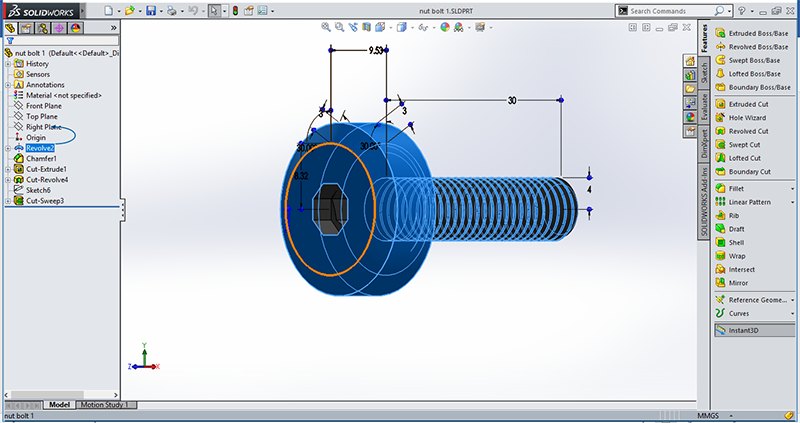Expand the Annotations tree node

pos(8,85)
